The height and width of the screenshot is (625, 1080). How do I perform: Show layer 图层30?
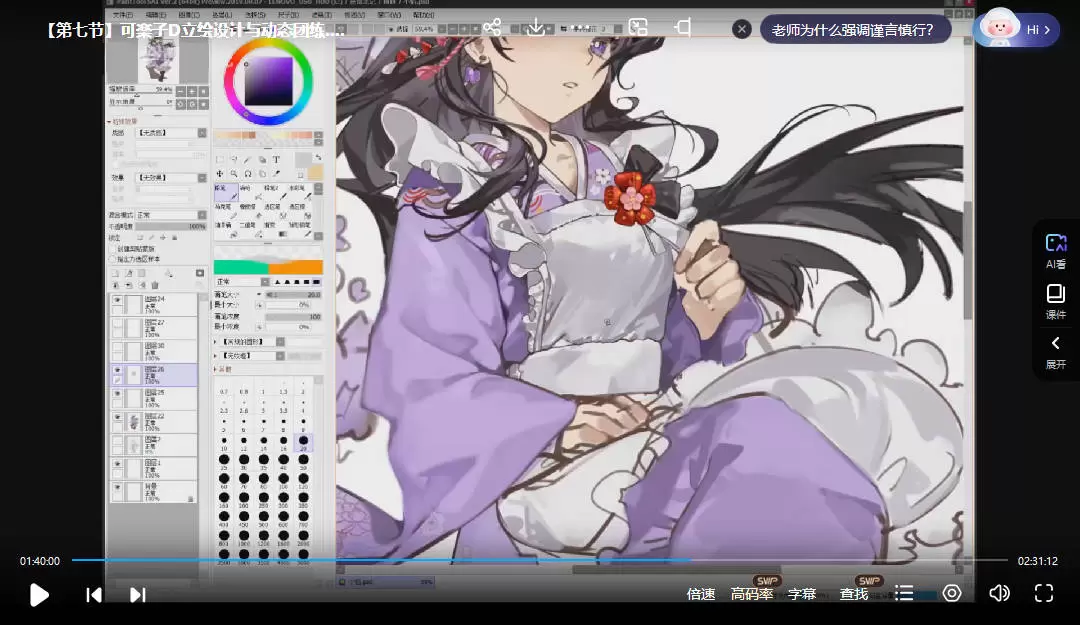[x=118, y=347]
